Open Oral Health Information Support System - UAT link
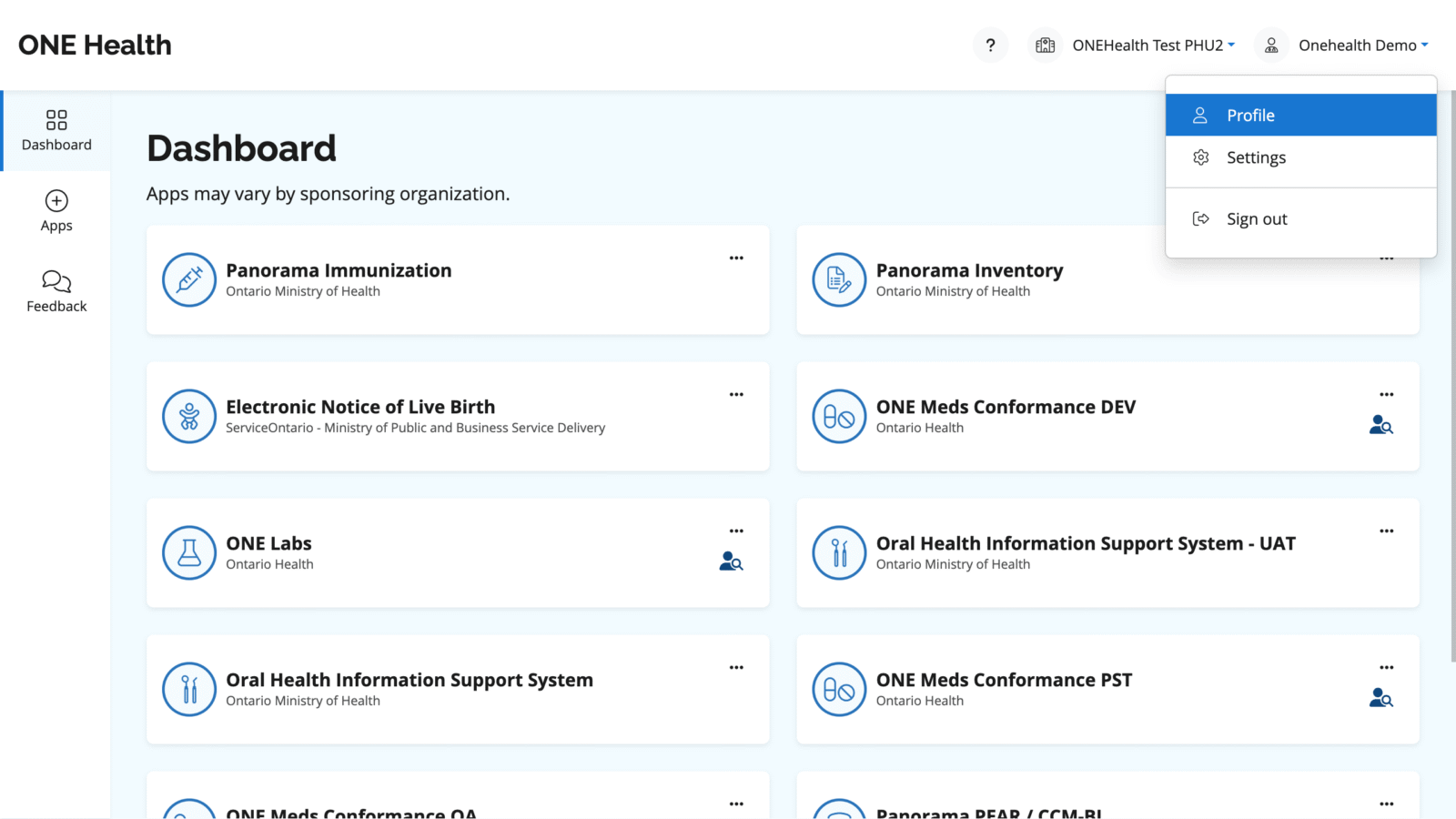The image size is (1456, 819). (x=1086, y=543)
